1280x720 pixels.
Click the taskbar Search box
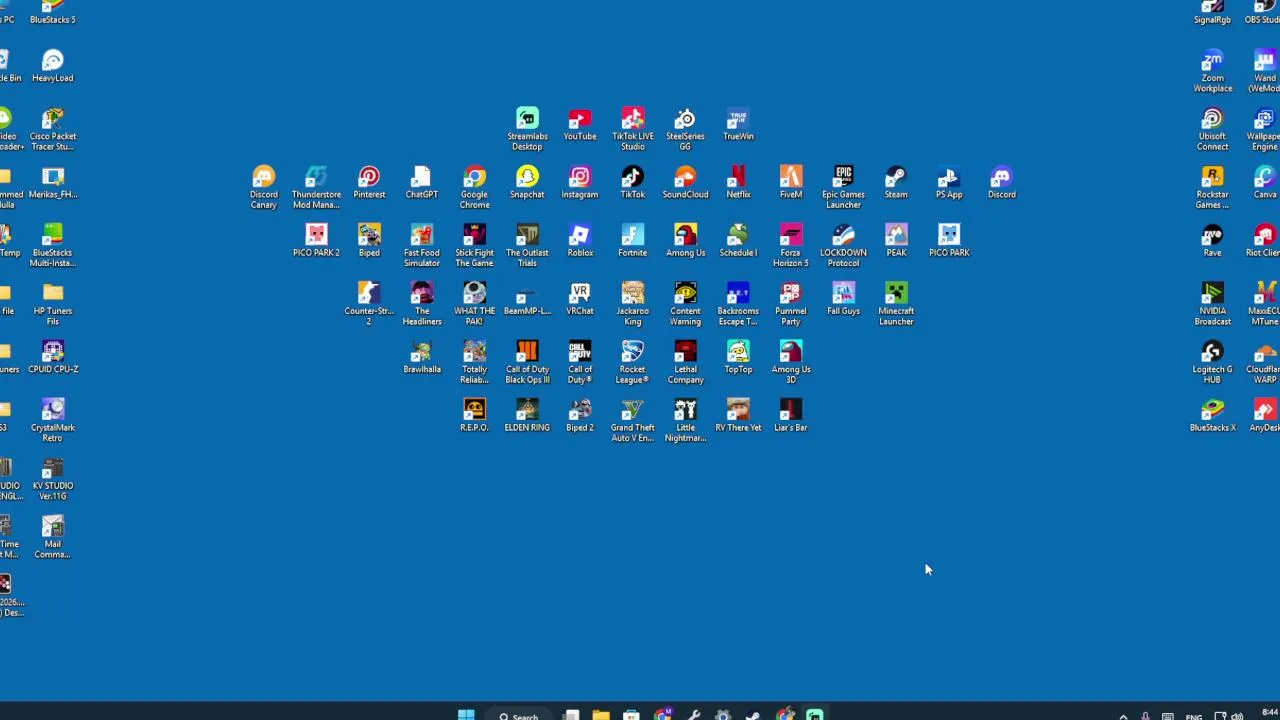tap(519, 715)
